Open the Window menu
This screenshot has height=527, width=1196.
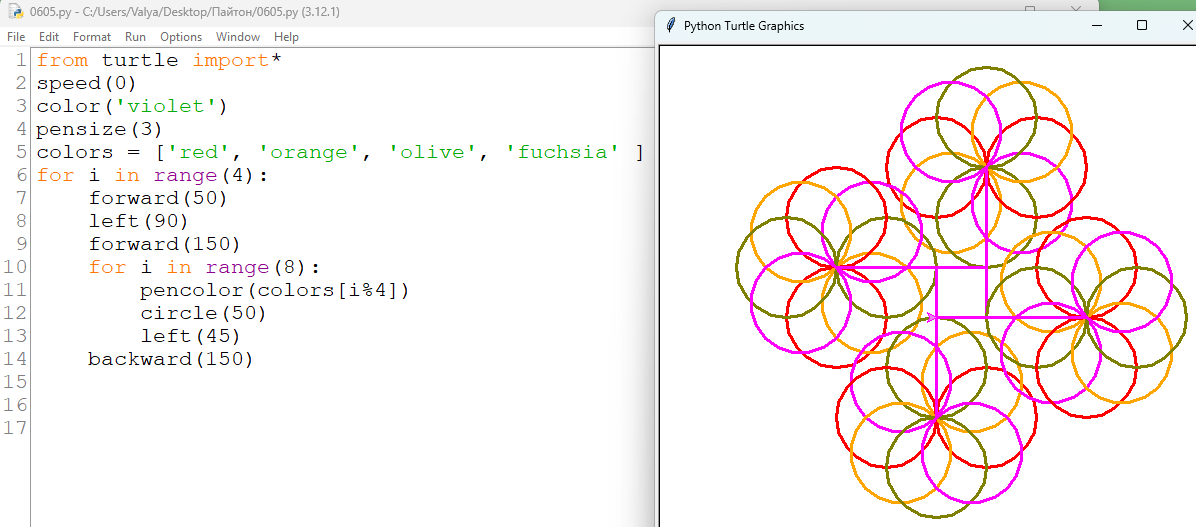click(237, 37)
